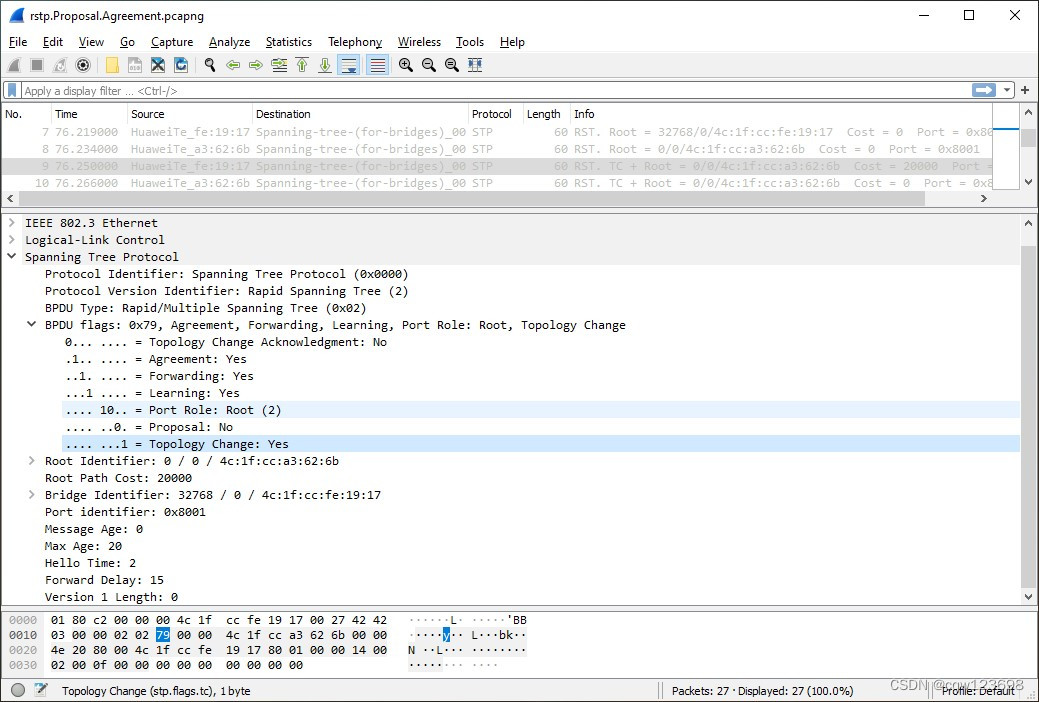Jump to first packet up arrow icon
The width and height of the screenshot is (1039, 702).
[302, 65]
